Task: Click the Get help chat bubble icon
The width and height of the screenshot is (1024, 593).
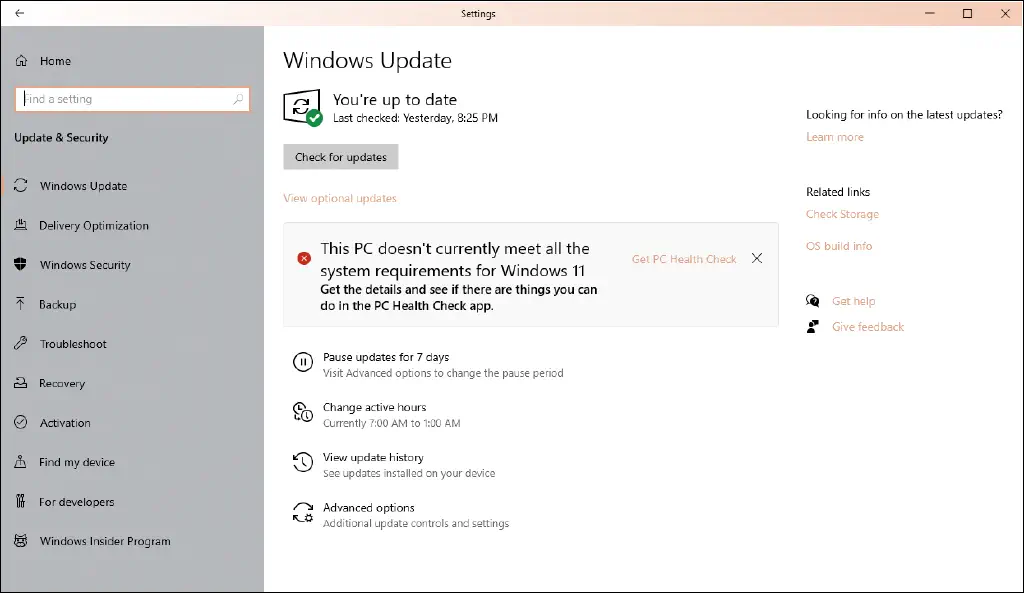Action: click(812, 300)
